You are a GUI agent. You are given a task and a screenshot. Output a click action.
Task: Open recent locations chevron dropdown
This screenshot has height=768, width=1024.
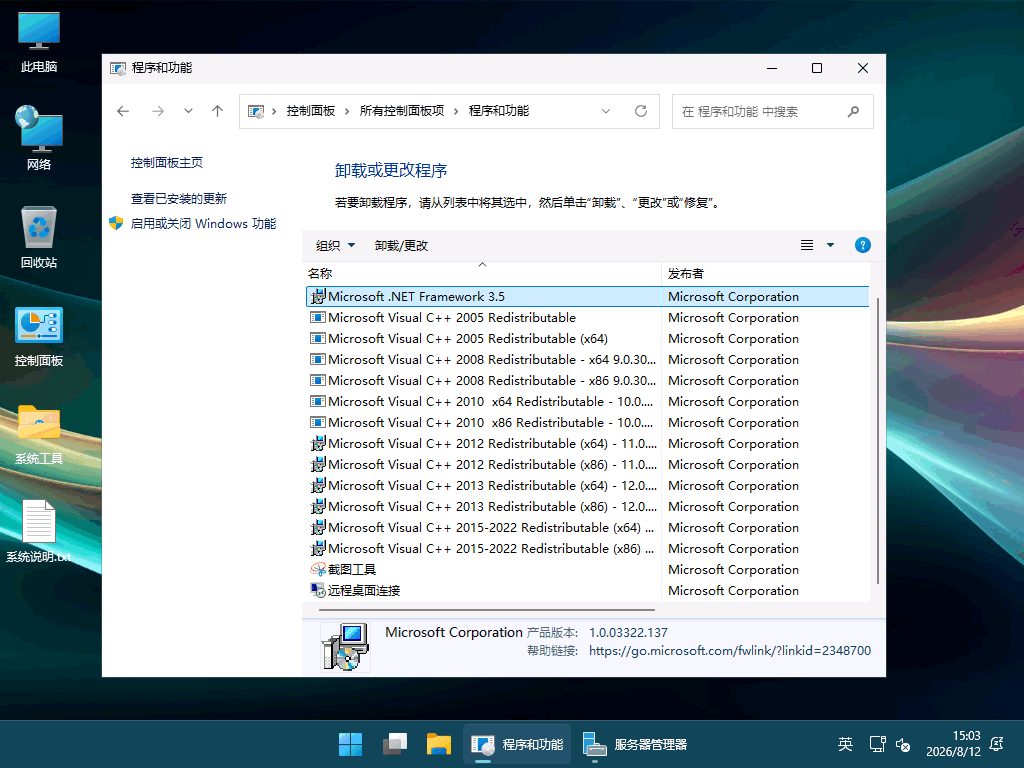[188, 111]
